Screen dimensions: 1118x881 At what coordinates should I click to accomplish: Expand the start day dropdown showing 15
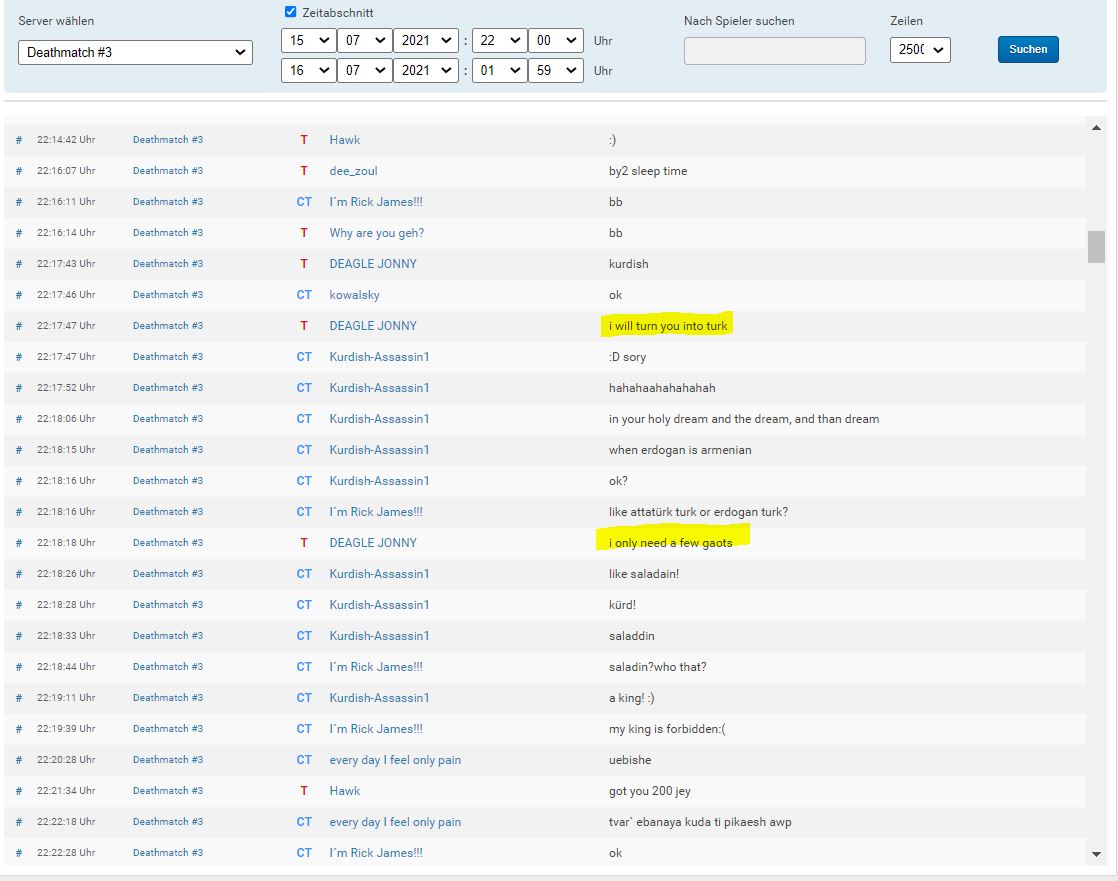coord(308,41)
